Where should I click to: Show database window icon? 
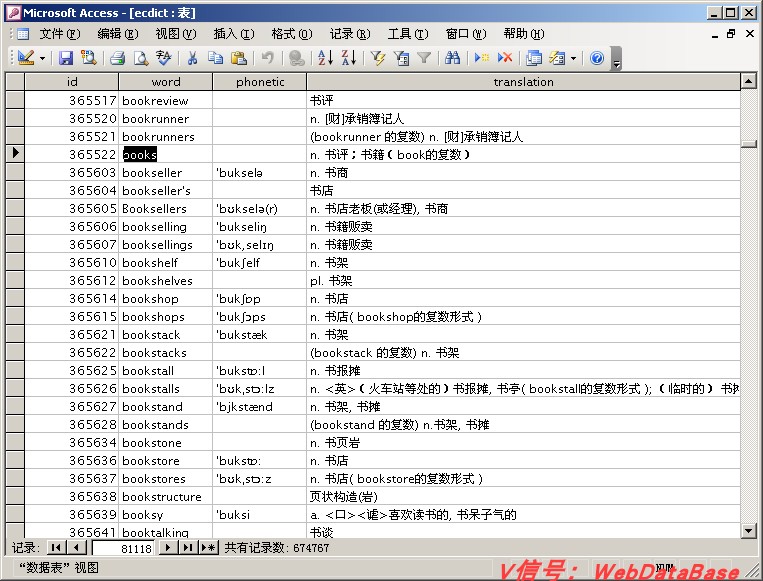tap(534, 58)
